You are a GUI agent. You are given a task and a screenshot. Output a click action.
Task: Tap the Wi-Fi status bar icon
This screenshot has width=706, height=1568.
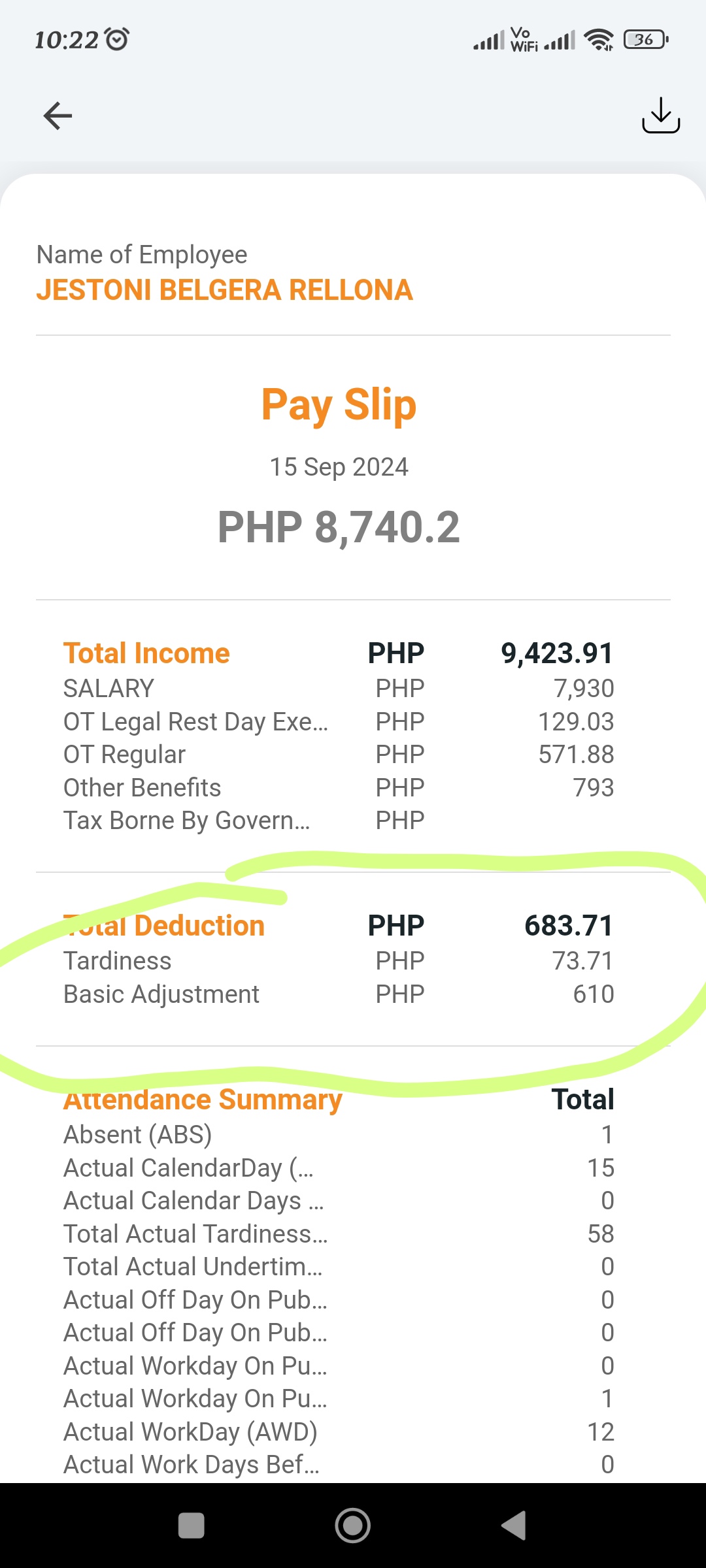(598, 40)
